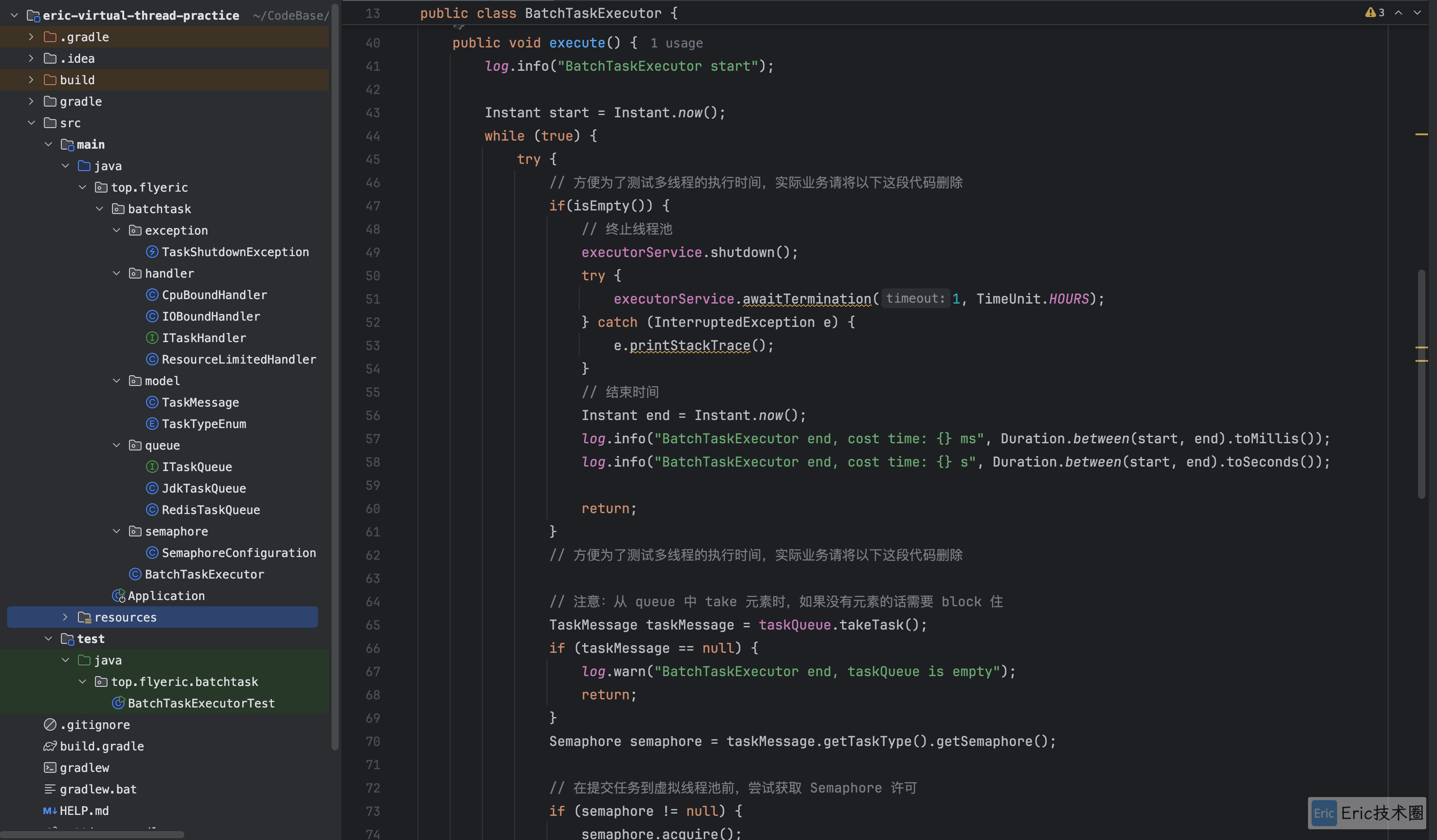Click the timeout: parameter hint
1437x840 pixels.
point(915,299)
